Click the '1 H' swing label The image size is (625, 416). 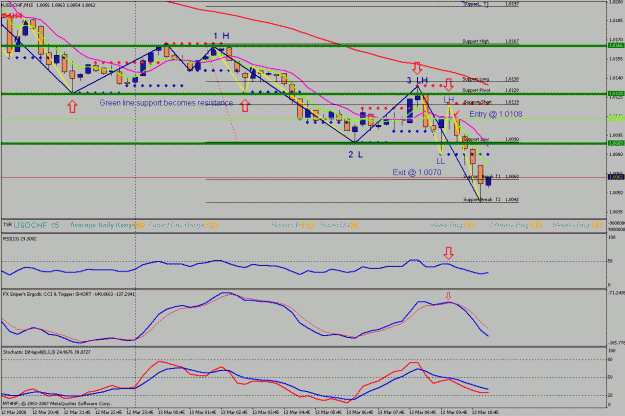[221, 36]
